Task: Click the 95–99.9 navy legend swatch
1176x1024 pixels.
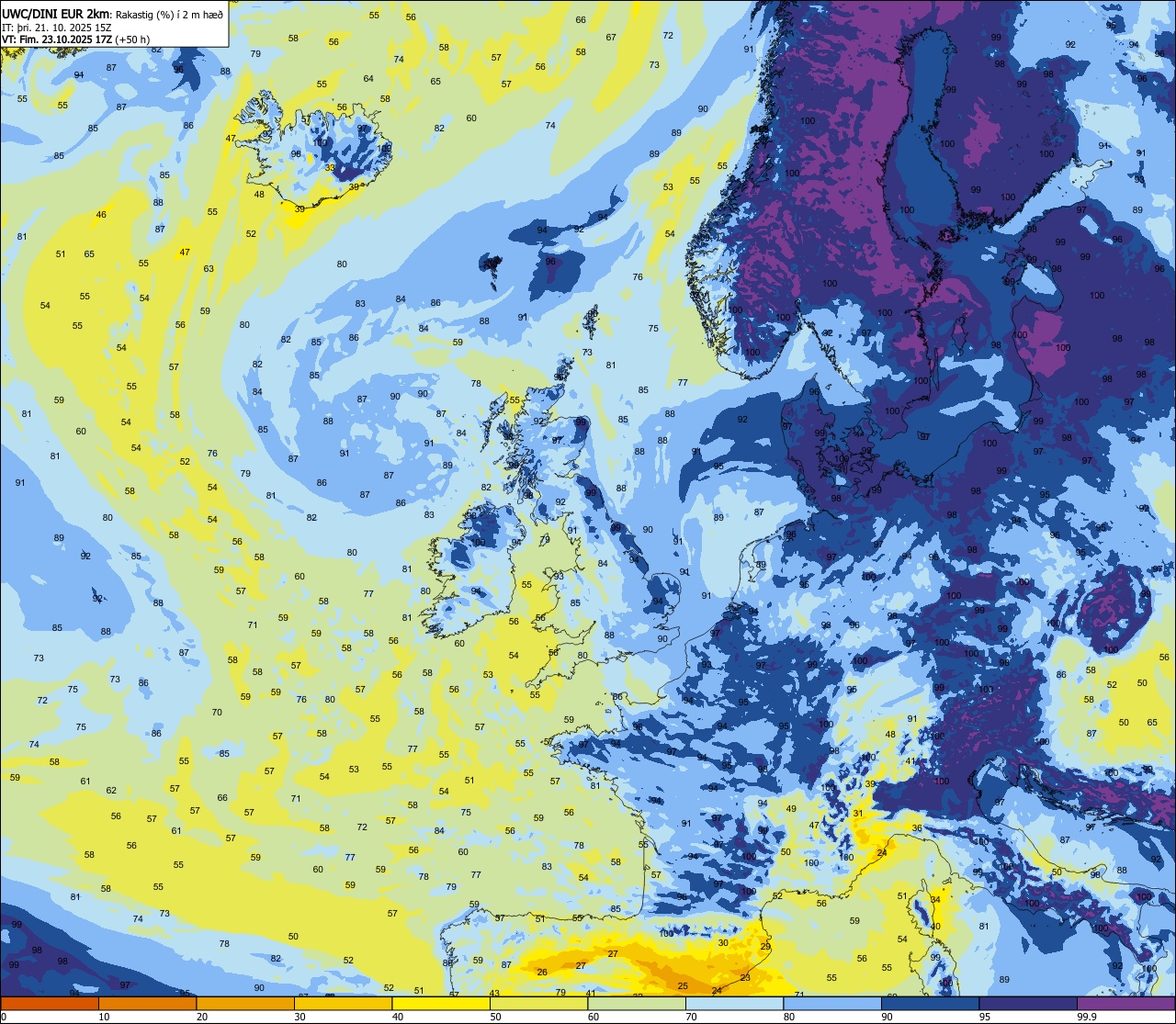Action: pos(1028,1003)
